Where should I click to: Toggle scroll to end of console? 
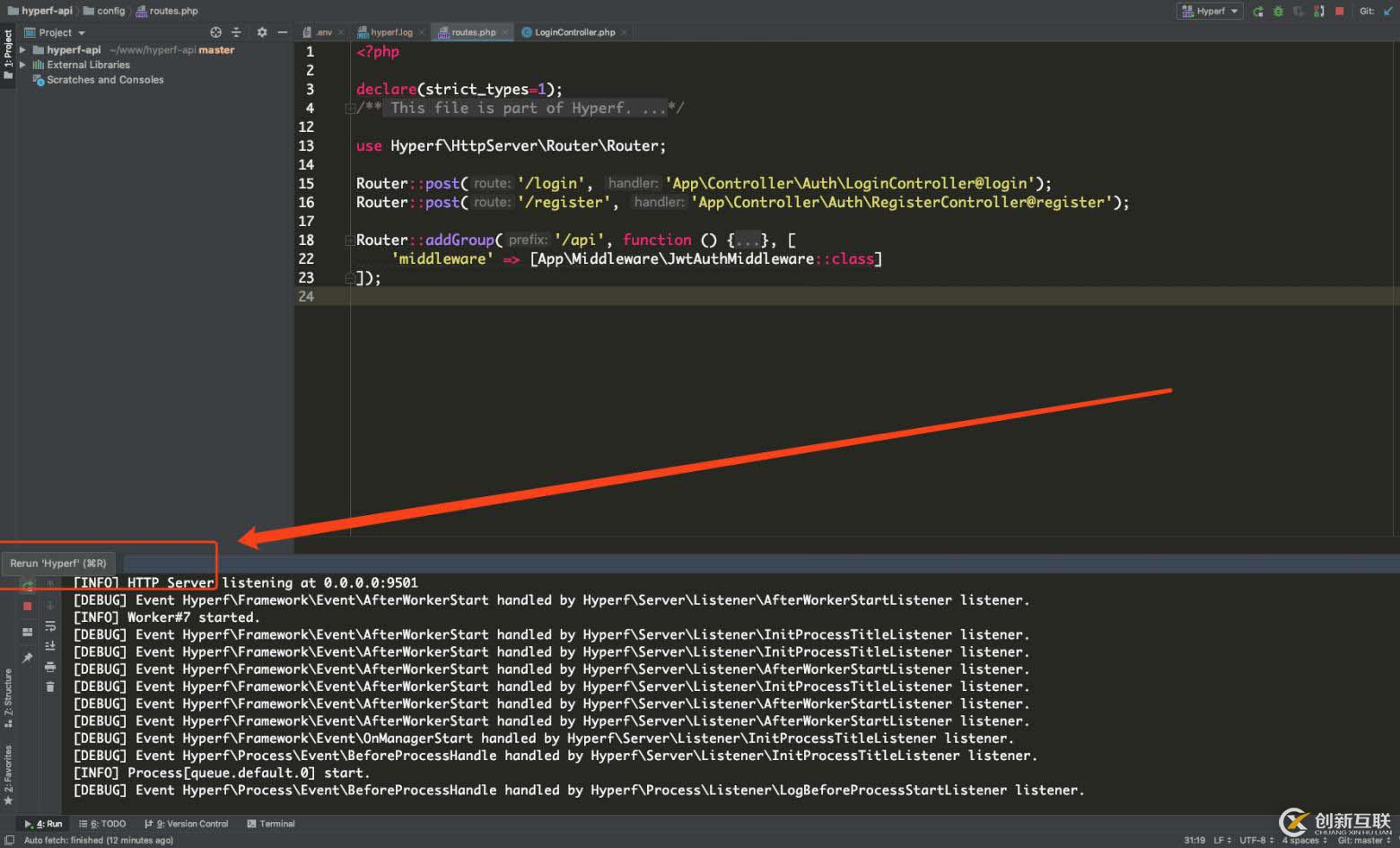[50, 646]
